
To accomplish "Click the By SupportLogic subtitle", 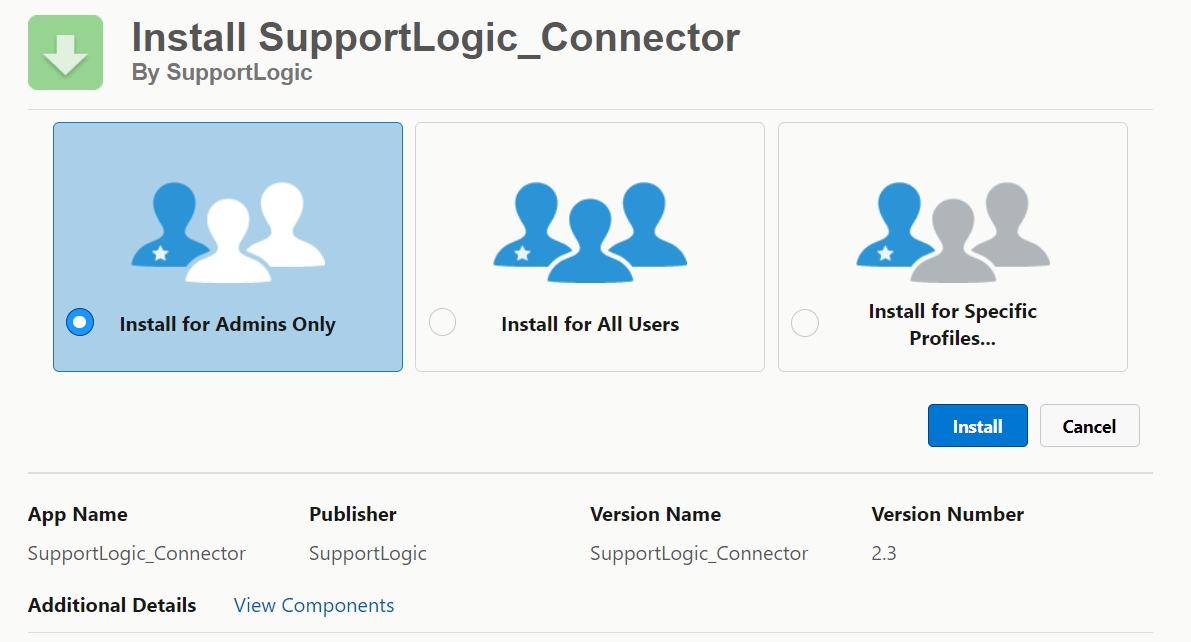I will point(222,72).
